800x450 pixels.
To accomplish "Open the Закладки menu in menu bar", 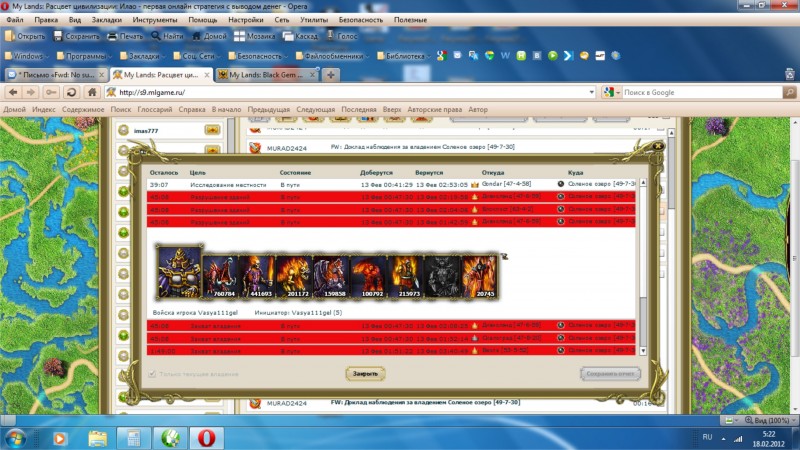I will click(107, 20).
